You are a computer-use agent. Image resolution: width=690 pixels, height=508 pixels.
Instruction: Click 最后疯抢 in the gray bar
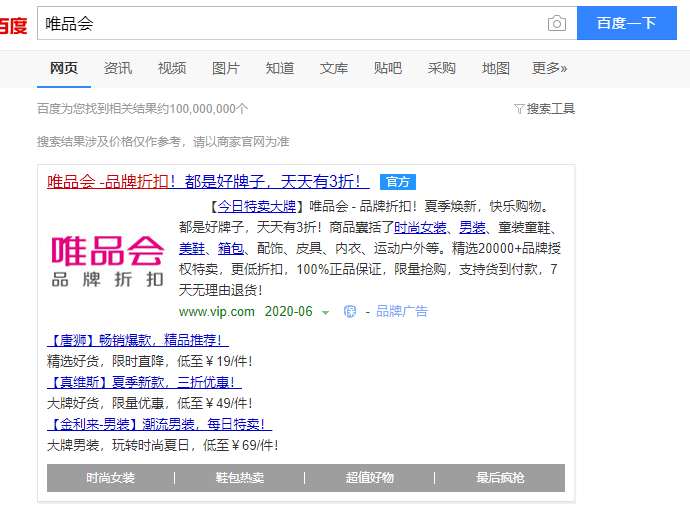point(500,478)
